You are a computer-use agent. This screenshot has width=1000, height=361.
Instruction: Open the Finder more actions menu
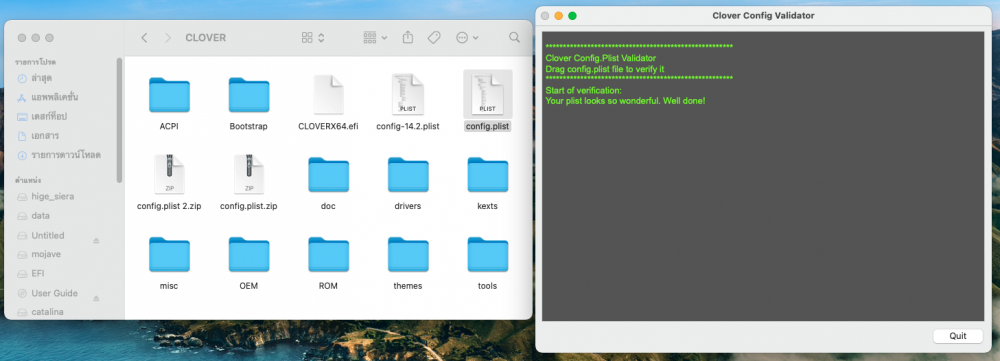pyautogui.click(x=467, y=38)
